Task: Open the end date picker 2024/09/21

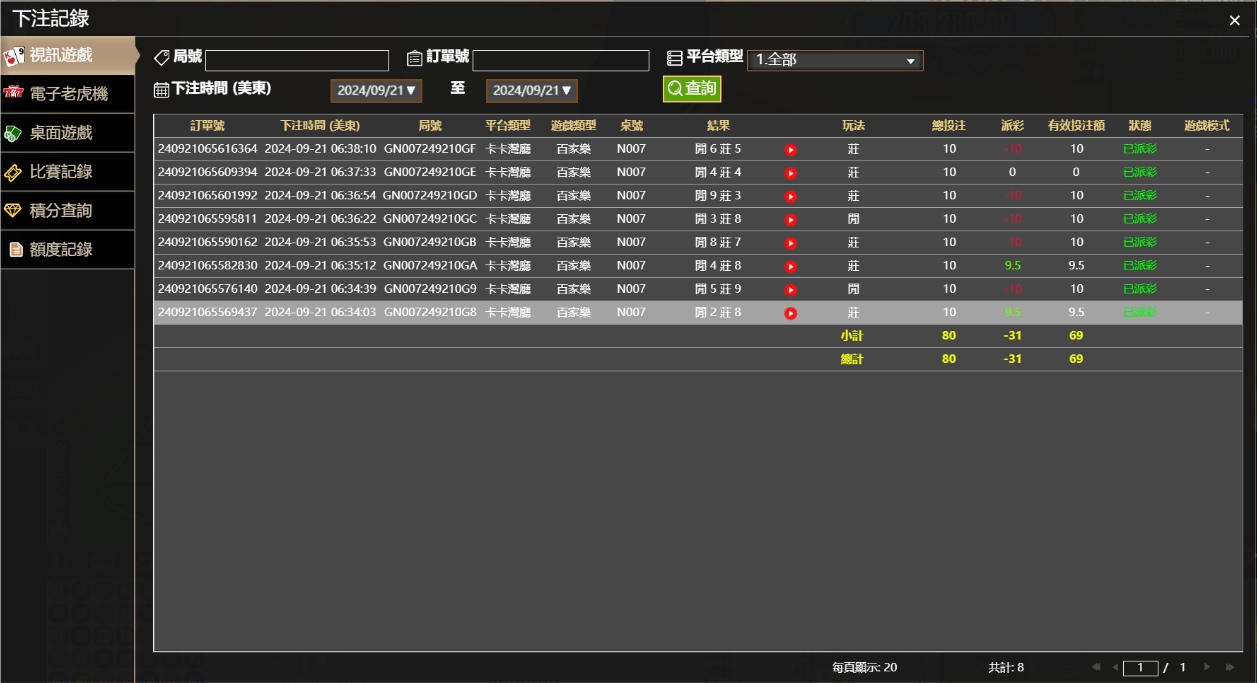Action: (x=531, y=90)
